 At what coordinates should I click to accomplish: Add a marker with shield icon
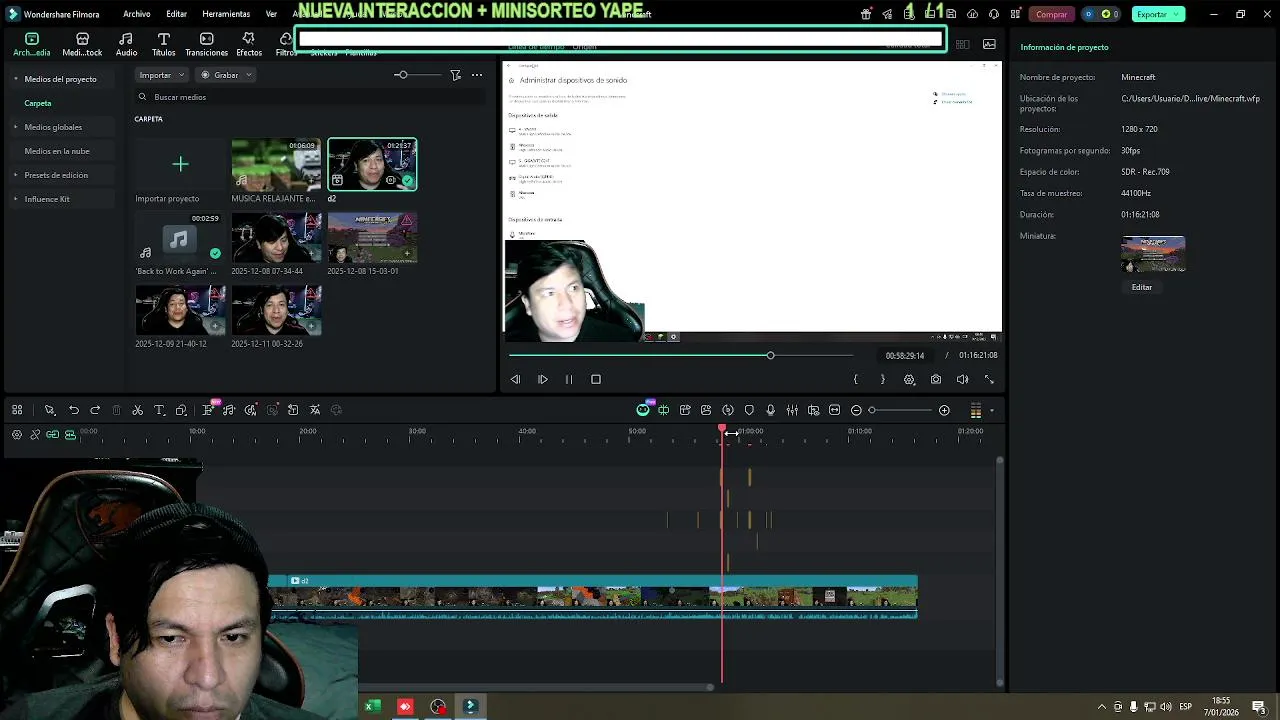(749, 410)
